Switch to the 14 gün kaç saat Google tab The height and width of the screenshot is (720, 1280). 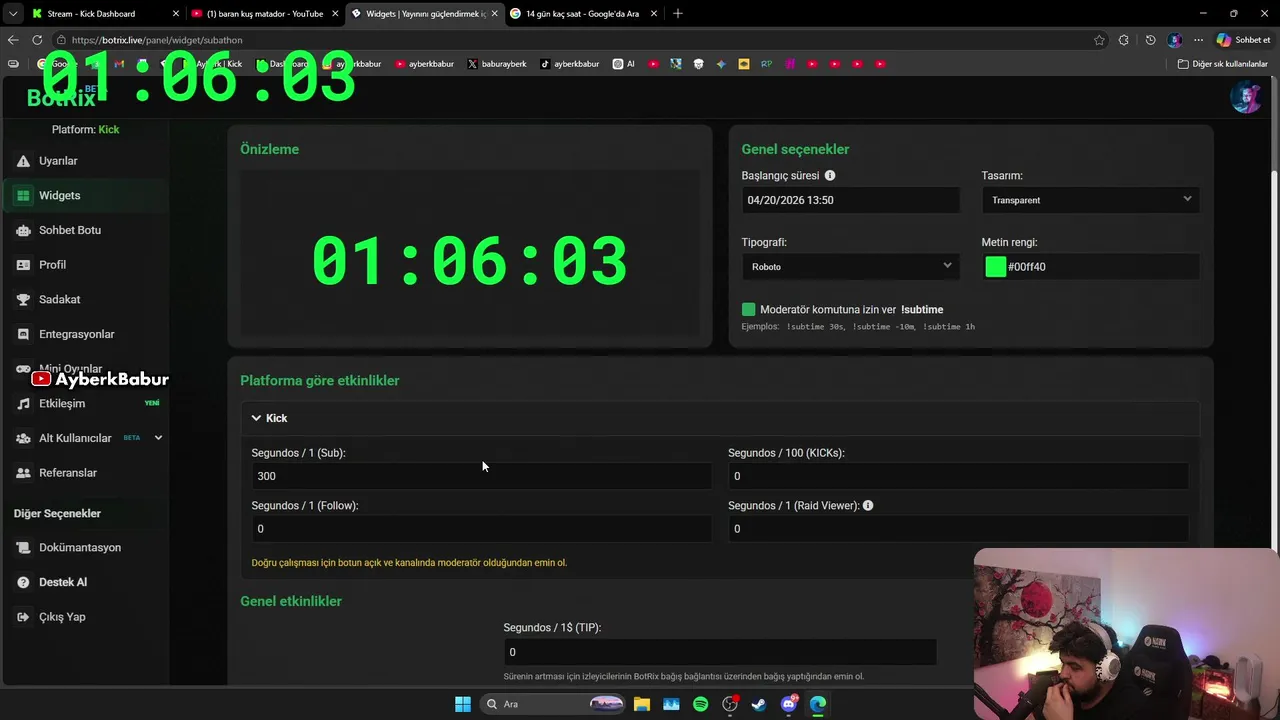tap(583, 13)
